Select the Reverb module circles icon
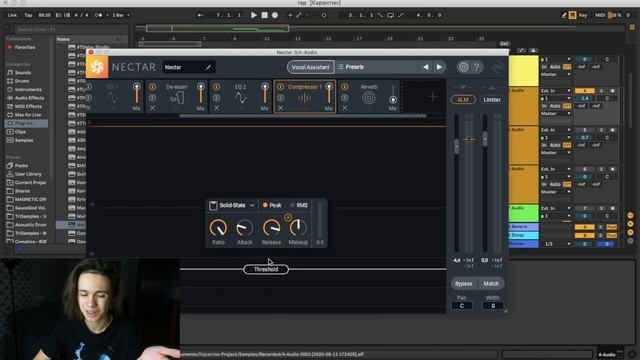The image size is (640, 360). pyautogui.click(x=369, y=98)
